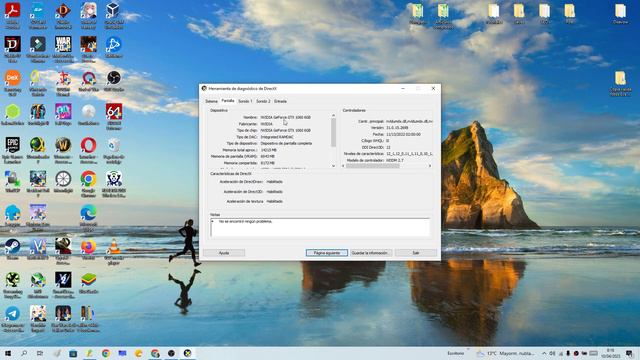Click inside the Notas text box
Screen dimensions: 640x360
(x=320, y=227)
